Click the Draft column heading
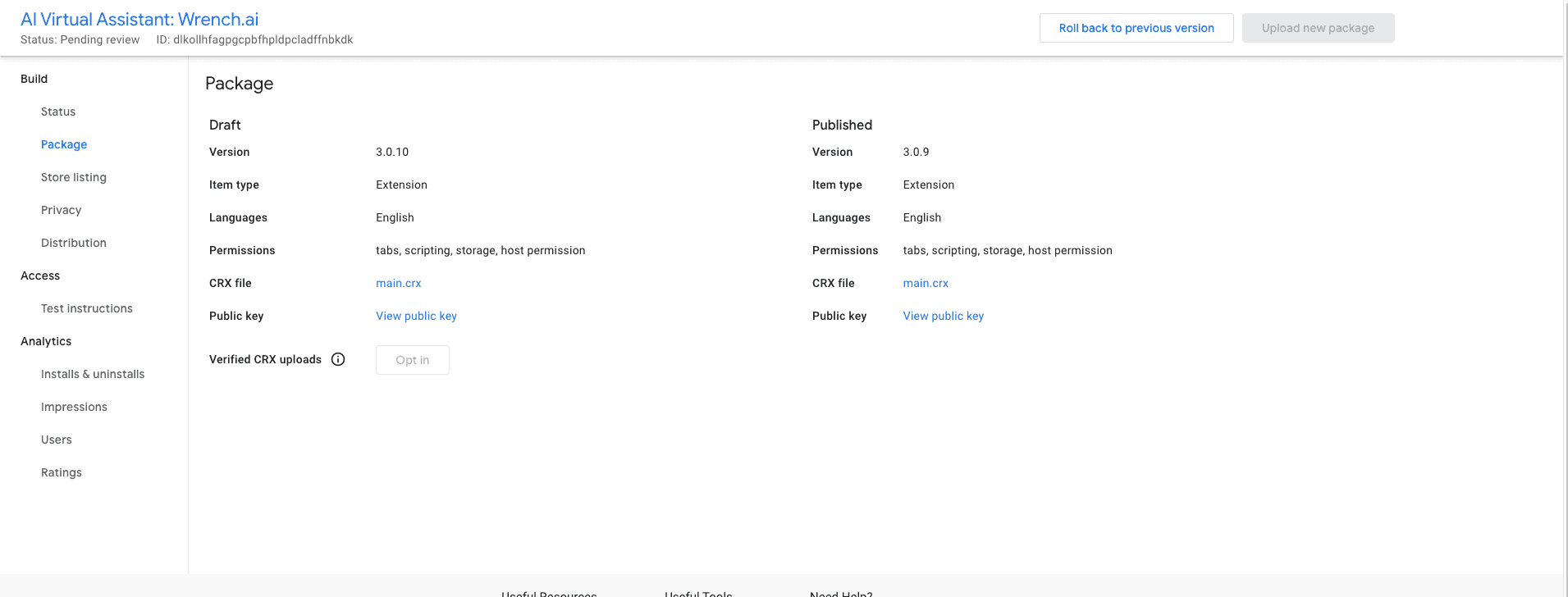This screenshot has height=597, width=1568. (x=225, y=125)
